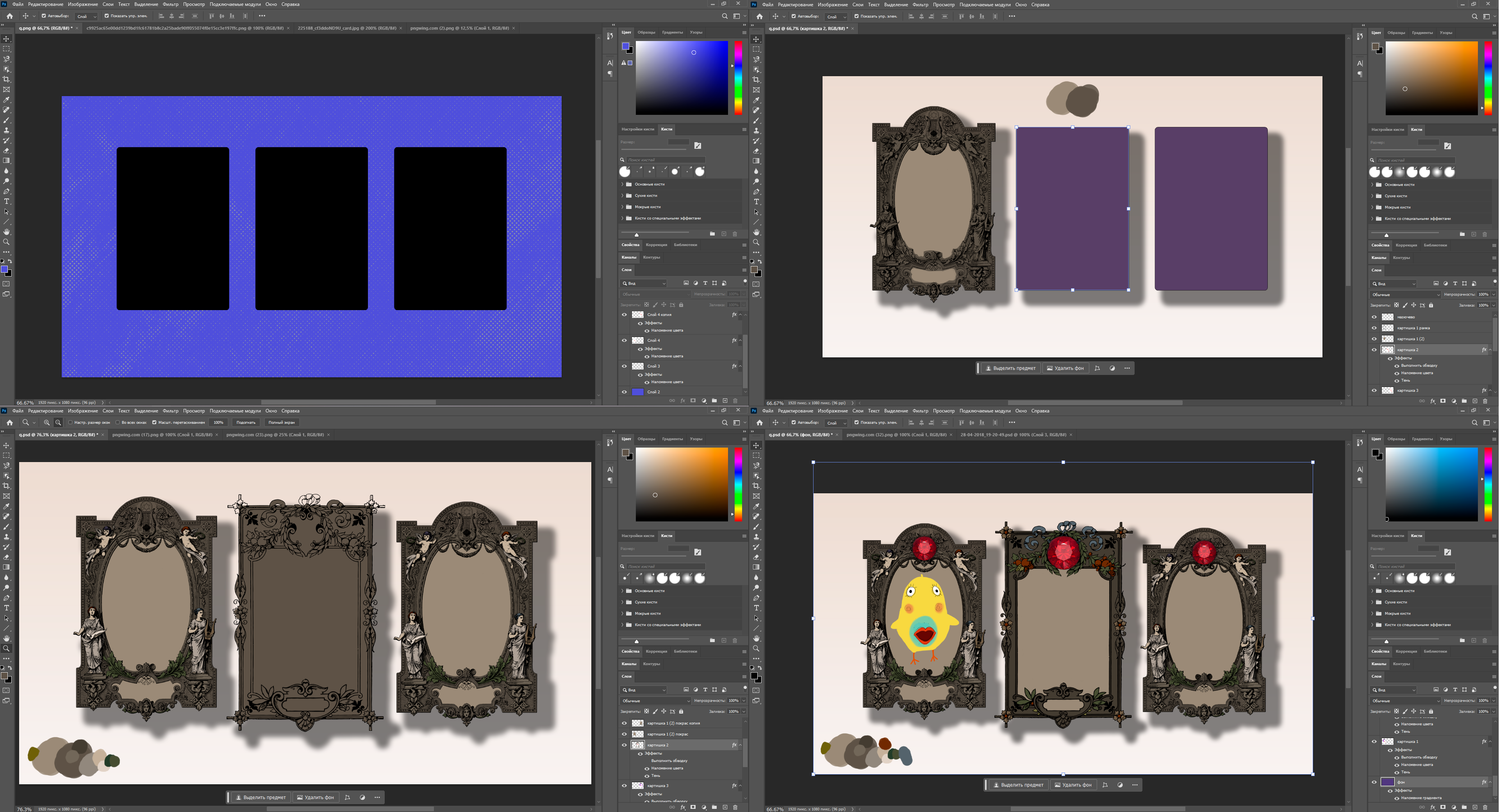
Task: Click the Zoom In magnifier icon in options bar
Action: coord(46,423)
